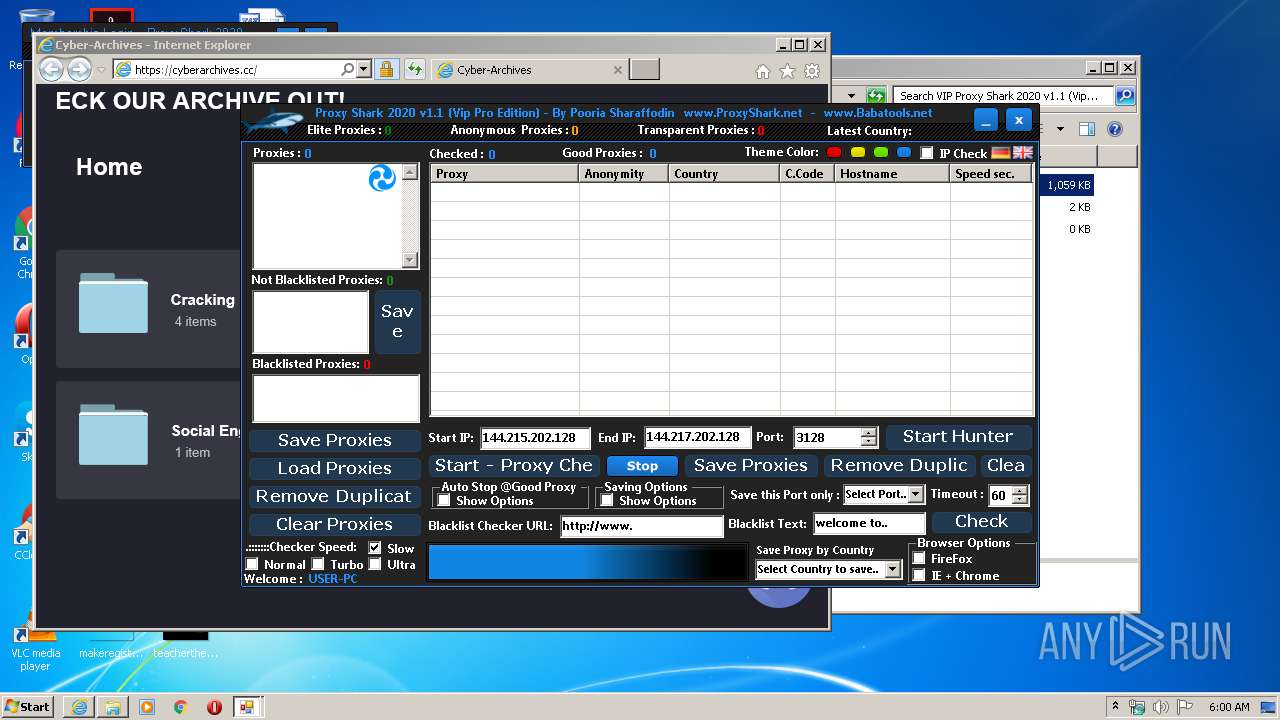Screen dimensions: 1280x720
Task: Click Clear Proxies button
Action: (x=335, y=524)
